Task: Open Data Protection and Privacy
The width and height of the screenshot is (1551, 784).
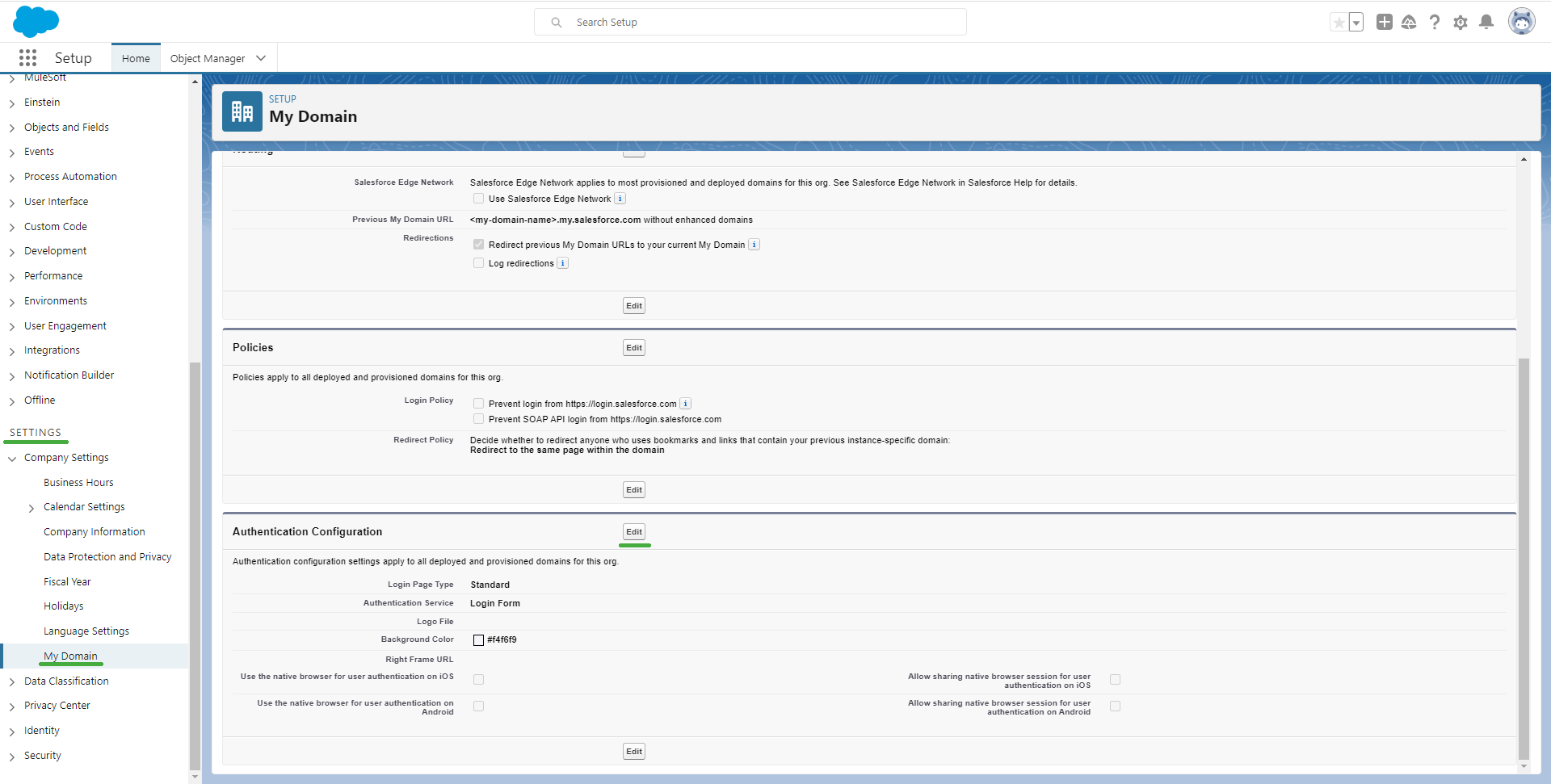Action: [x=107, y=557]
